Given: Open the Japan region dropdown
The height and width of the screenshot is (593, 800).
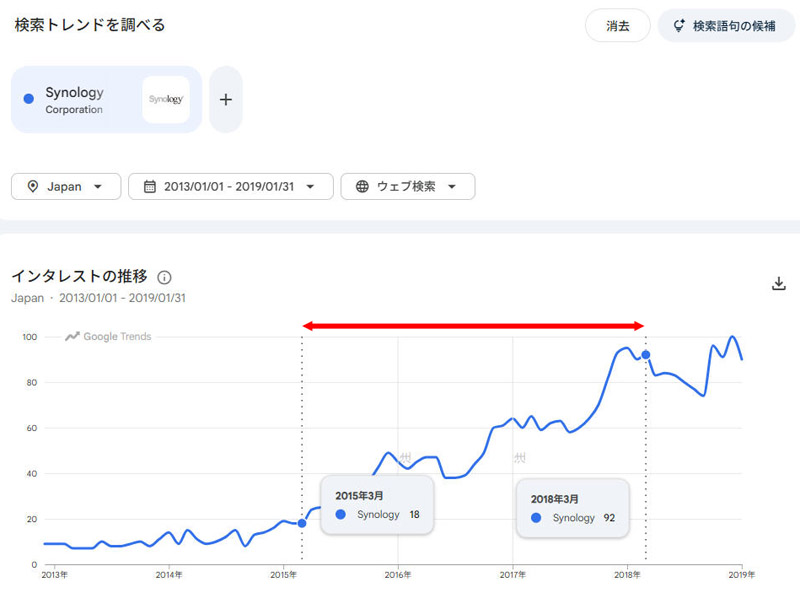Looking at the screenshot, I should click(66, 186).
